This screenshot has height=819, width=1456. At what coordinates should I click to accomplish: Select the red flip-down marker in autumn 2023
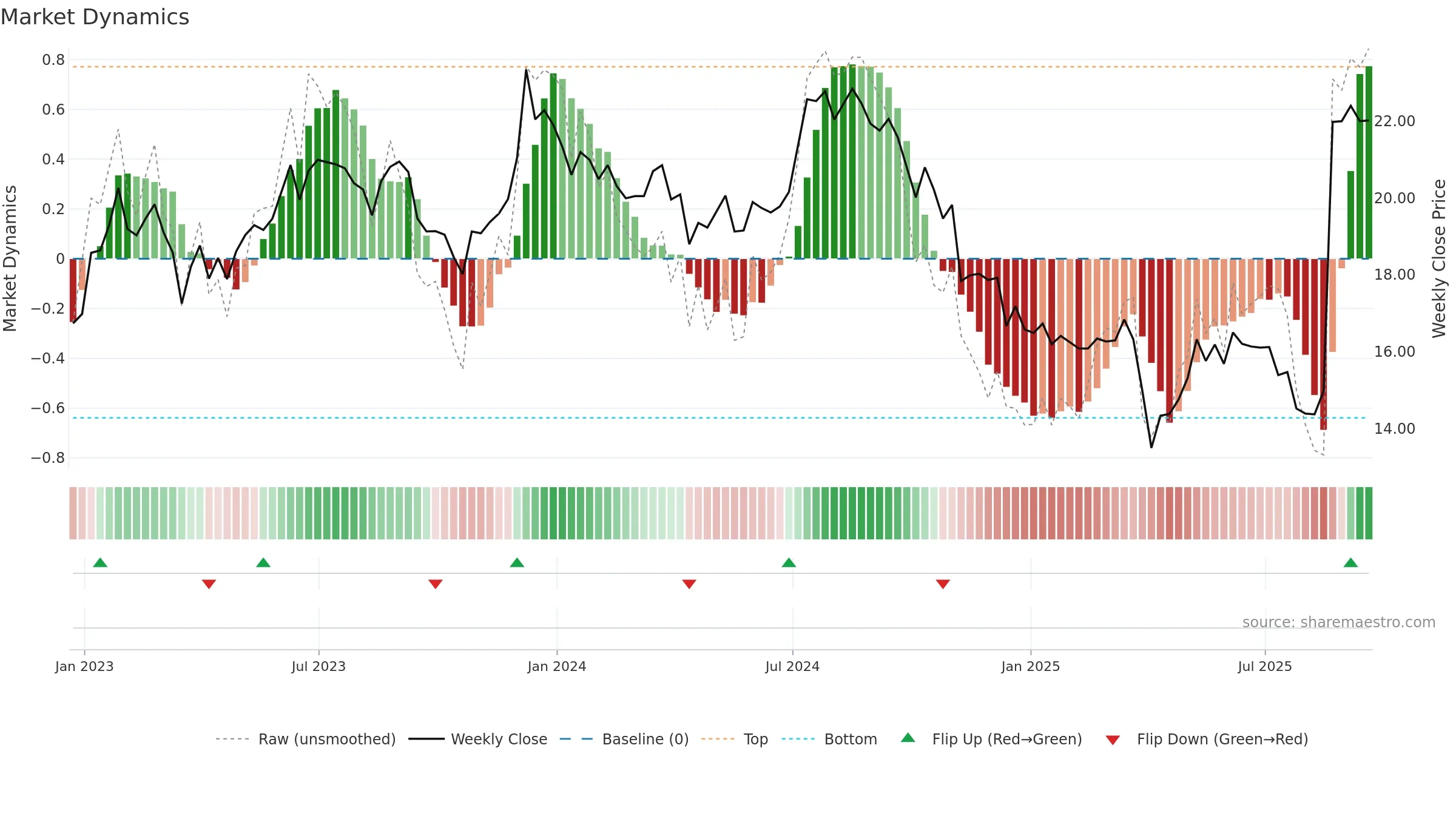436,584
